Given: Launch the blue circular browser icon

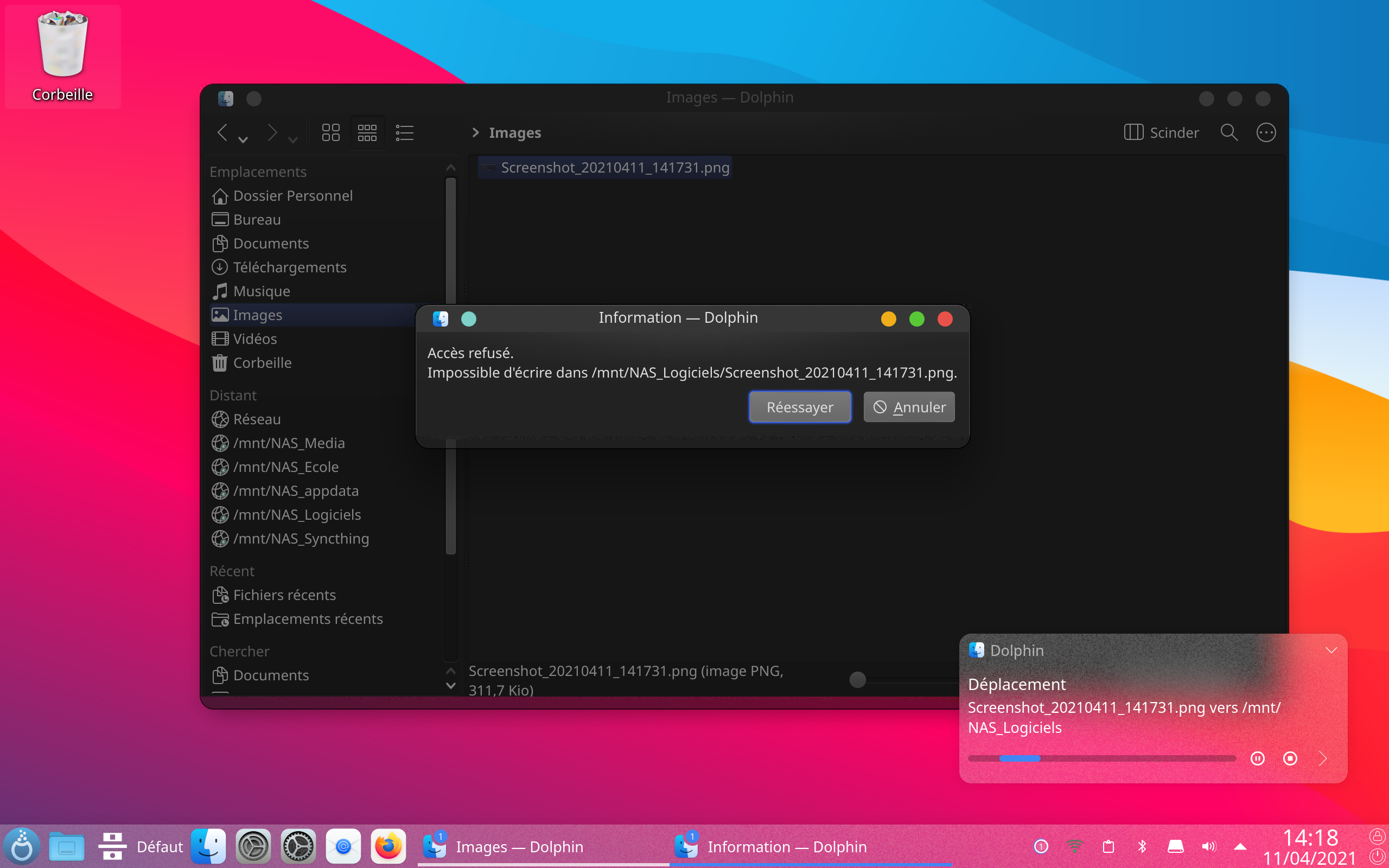Looking at the screenshot, I should point(343,846).
